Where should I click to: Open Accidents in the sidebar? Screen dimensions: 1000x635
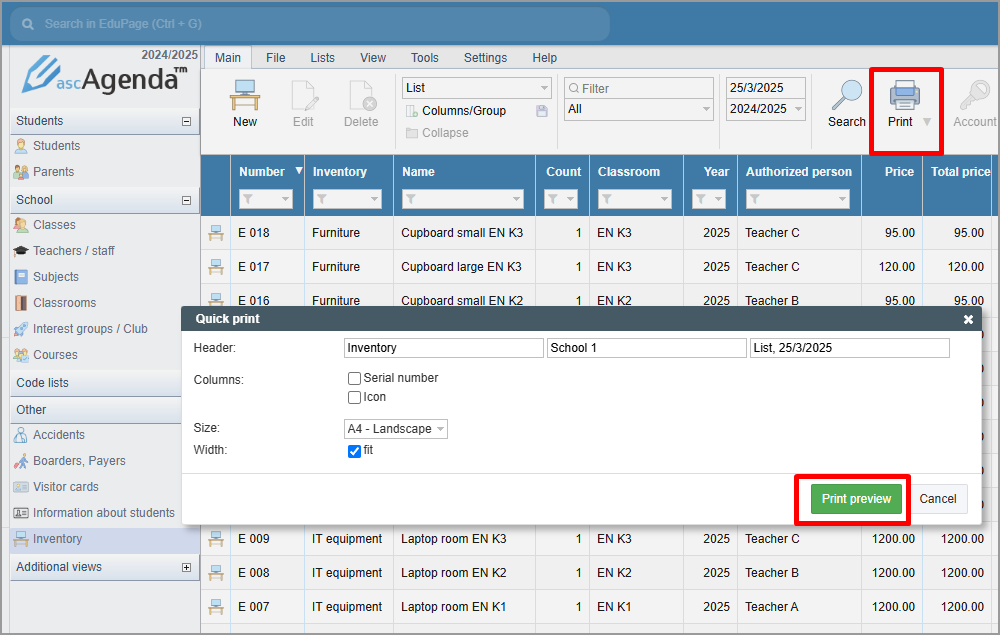pos(59,434)
